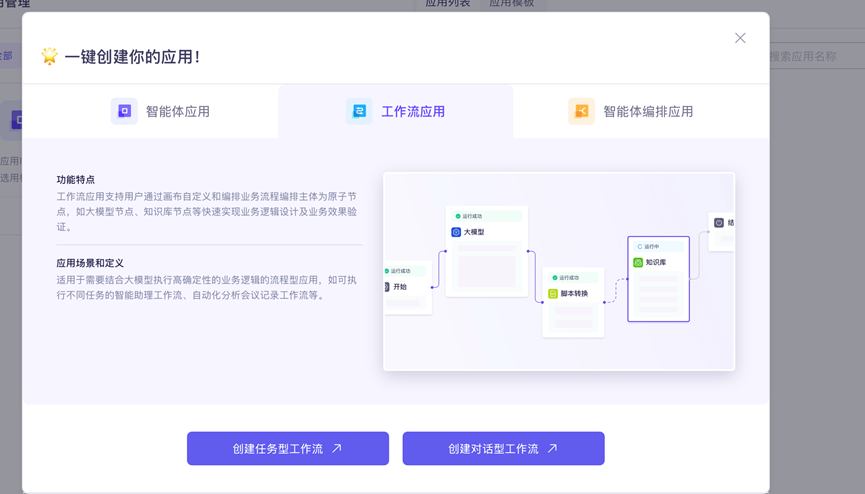Image resolution: width=865 pixels, height=494 pixels.
Task: Click 知识库 node icon in preview
Action: pos(638,262)
